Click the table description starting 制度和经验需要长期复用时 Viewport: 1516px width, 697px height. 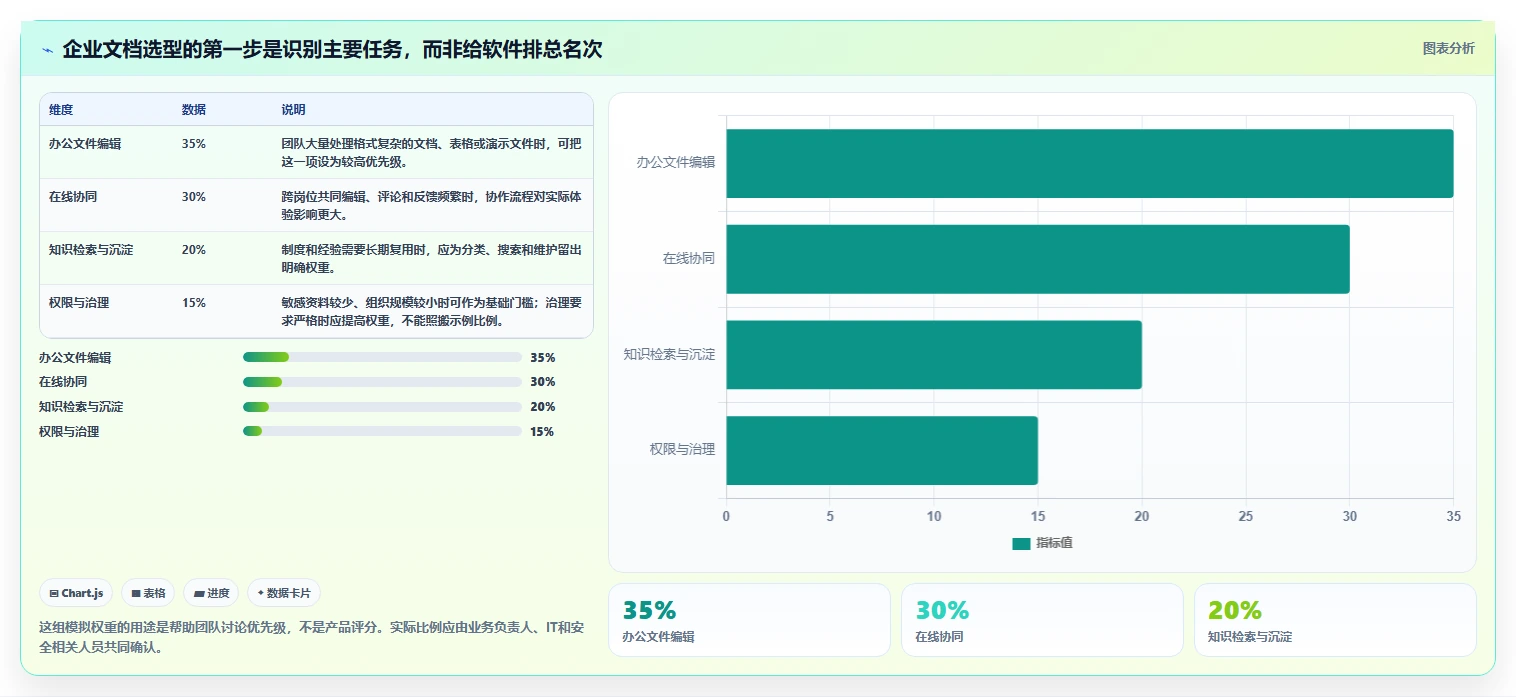tap(431, 258)
